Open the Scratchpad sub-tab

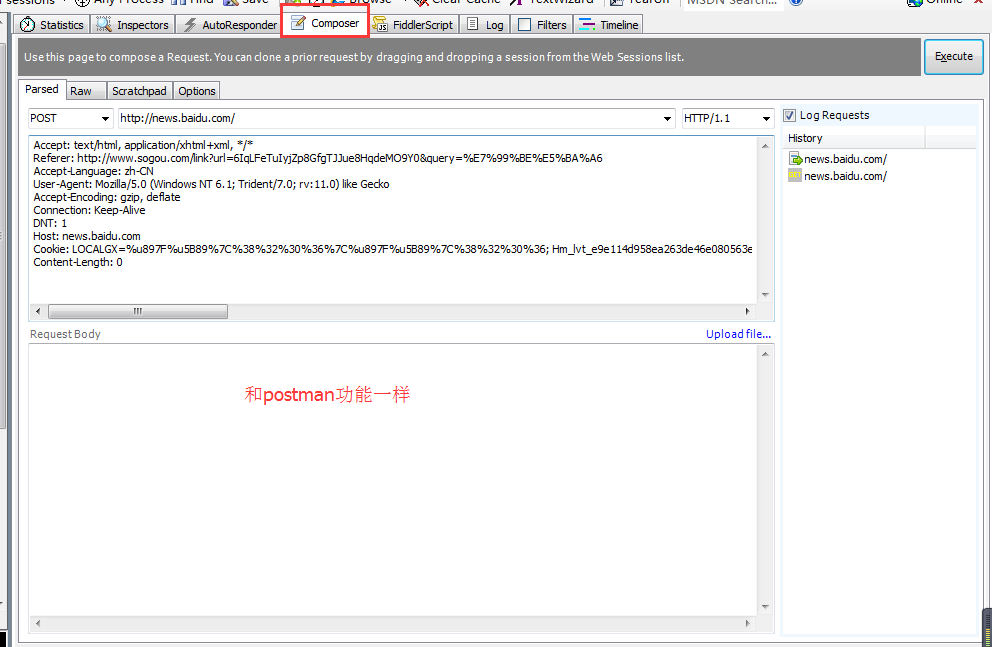[139, 91]
